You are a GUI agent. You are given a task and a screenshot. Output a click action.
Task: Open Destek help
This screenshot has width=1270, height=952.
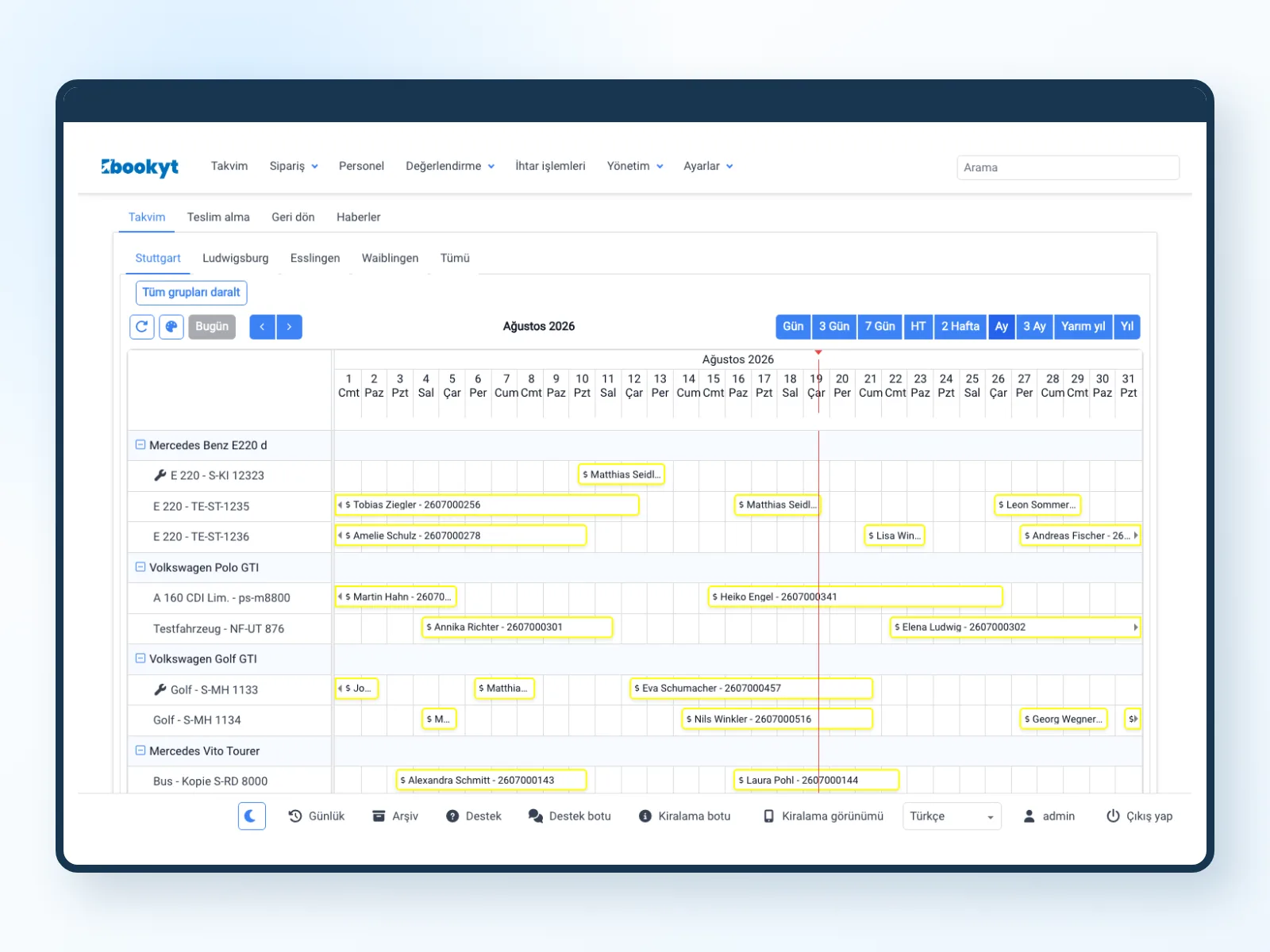coord(474,816)
